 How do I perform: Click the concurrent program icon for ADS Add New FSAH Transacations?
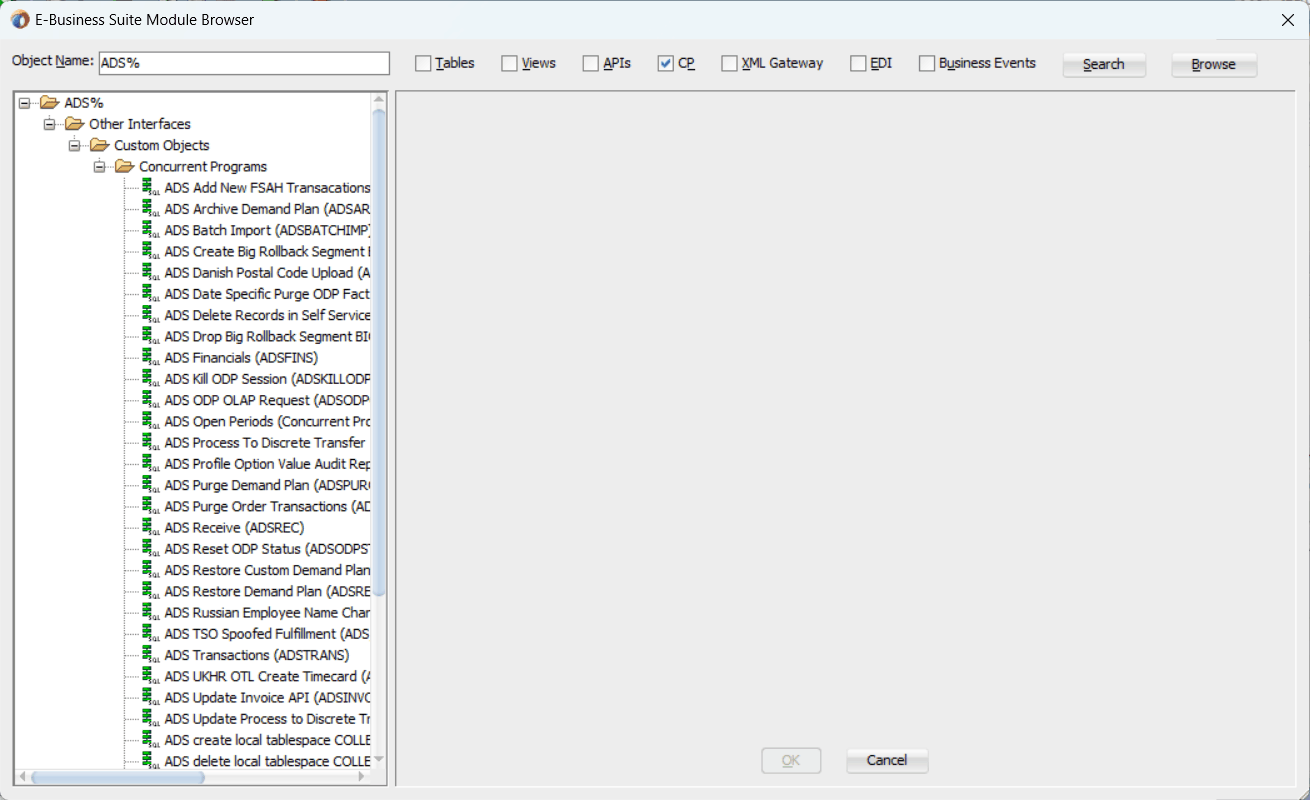[151, 188]
